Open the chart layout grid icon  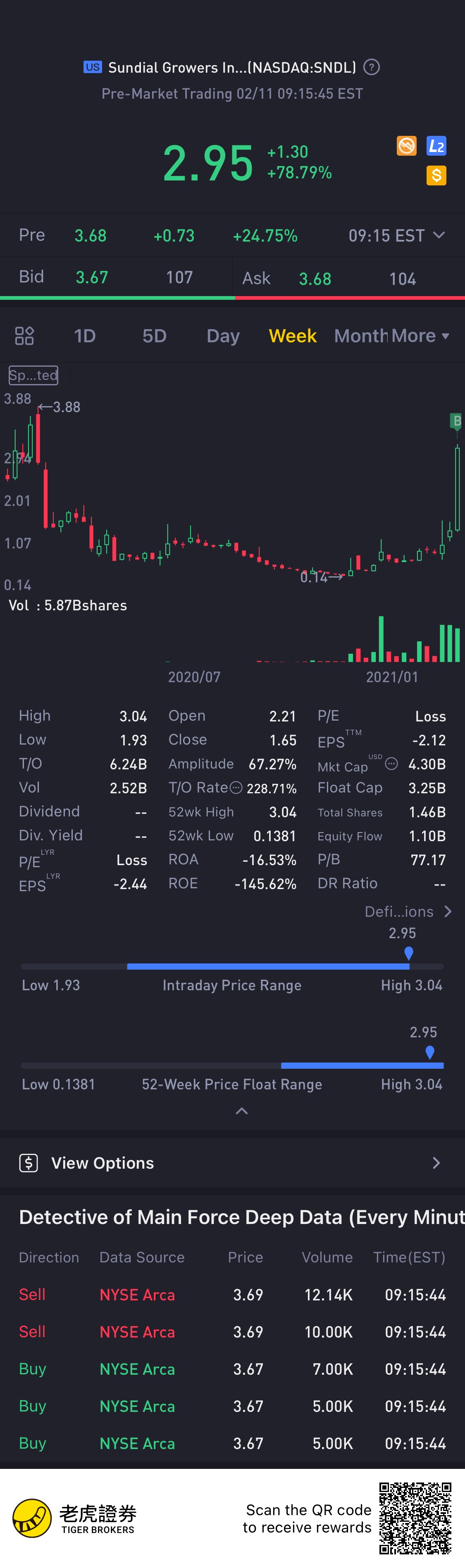(x=24, y=335)
